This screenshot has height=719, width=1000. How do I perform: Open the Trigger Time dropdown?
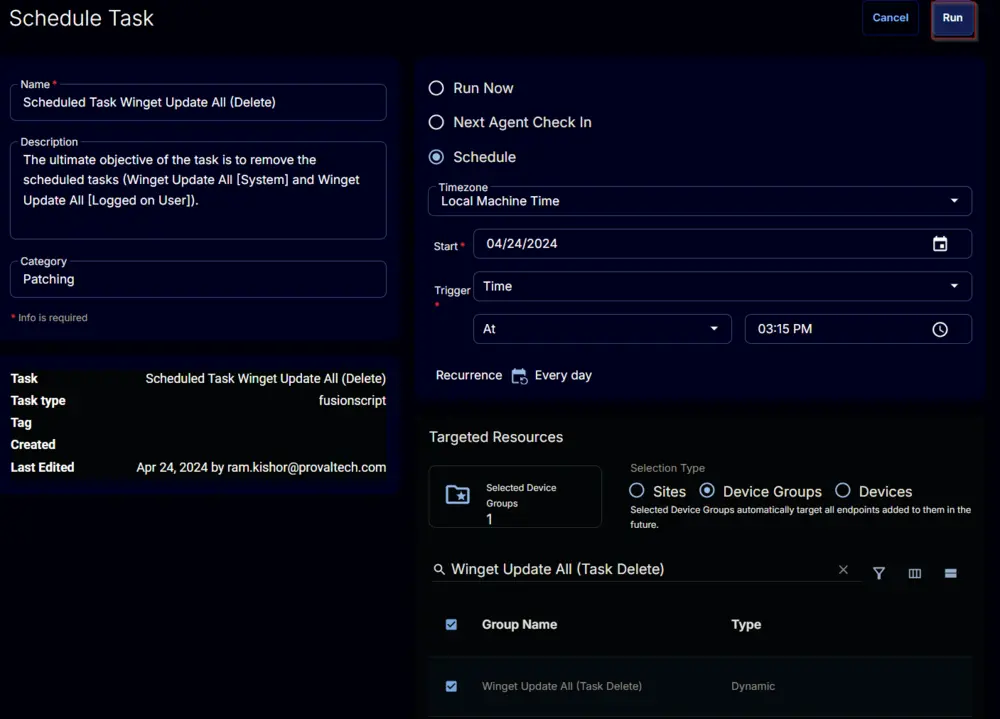tap(722, 286)
